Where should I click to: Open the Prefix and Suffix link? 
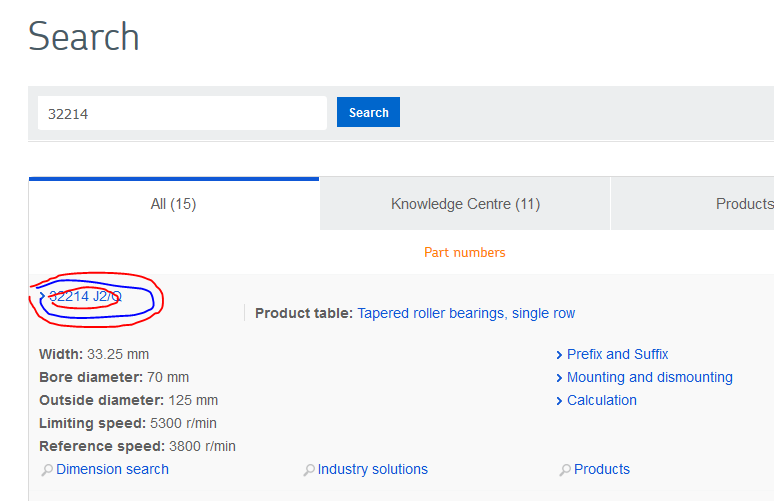point(617,355)
